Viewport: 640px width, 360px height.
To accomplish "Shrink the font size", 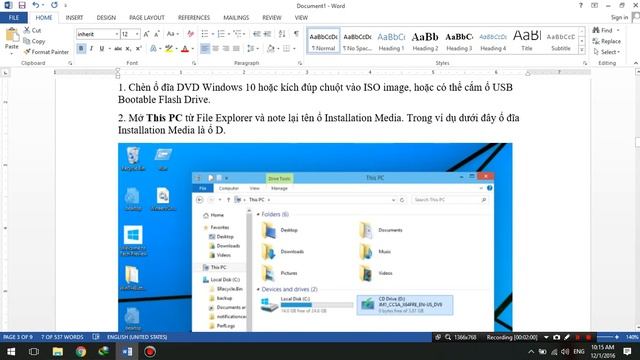I will coord(156,34).
